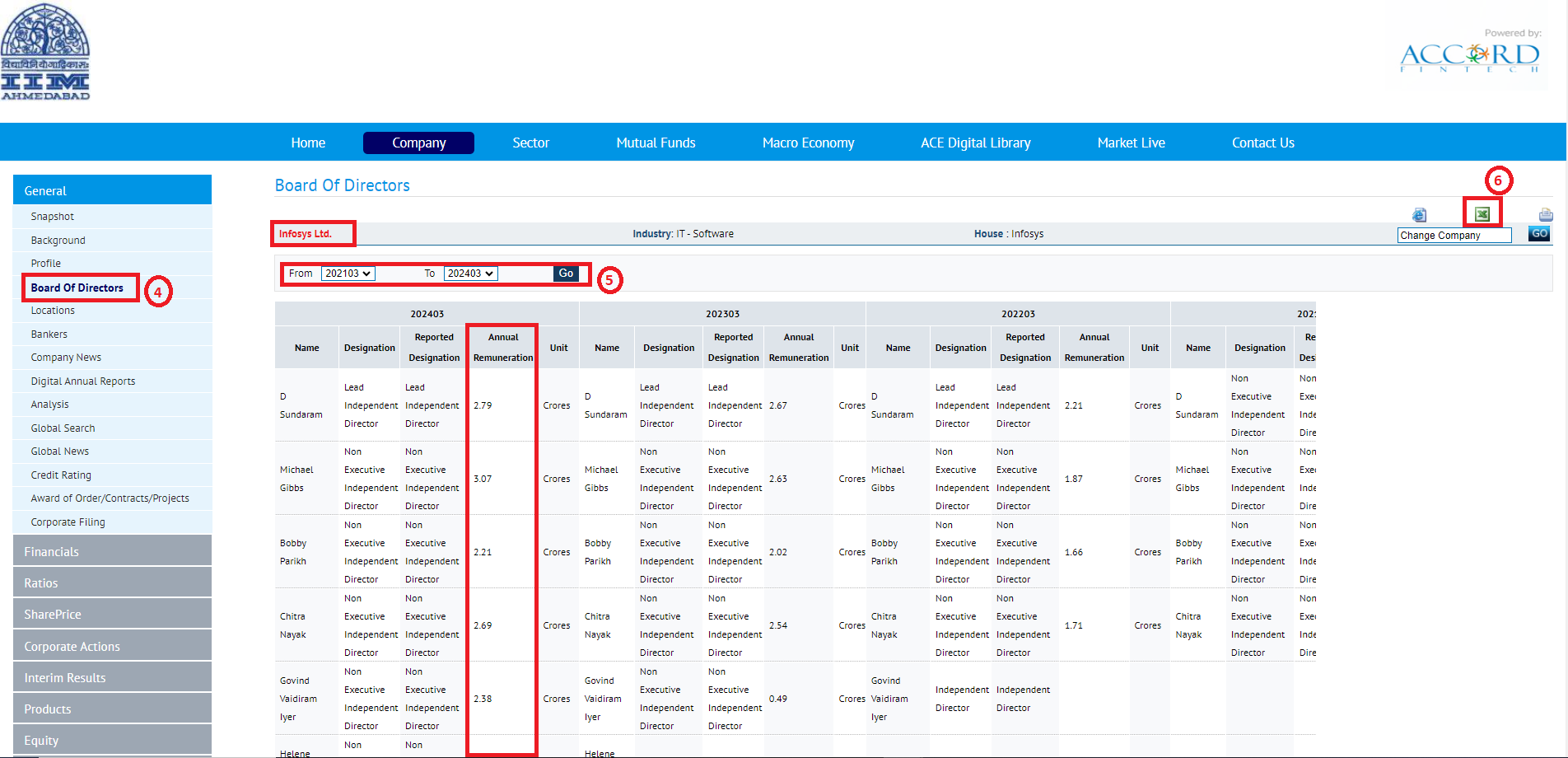Open the From period dropdown
Image resolution: width=1568 pixels, height=758 pixels.
(348, 274)
